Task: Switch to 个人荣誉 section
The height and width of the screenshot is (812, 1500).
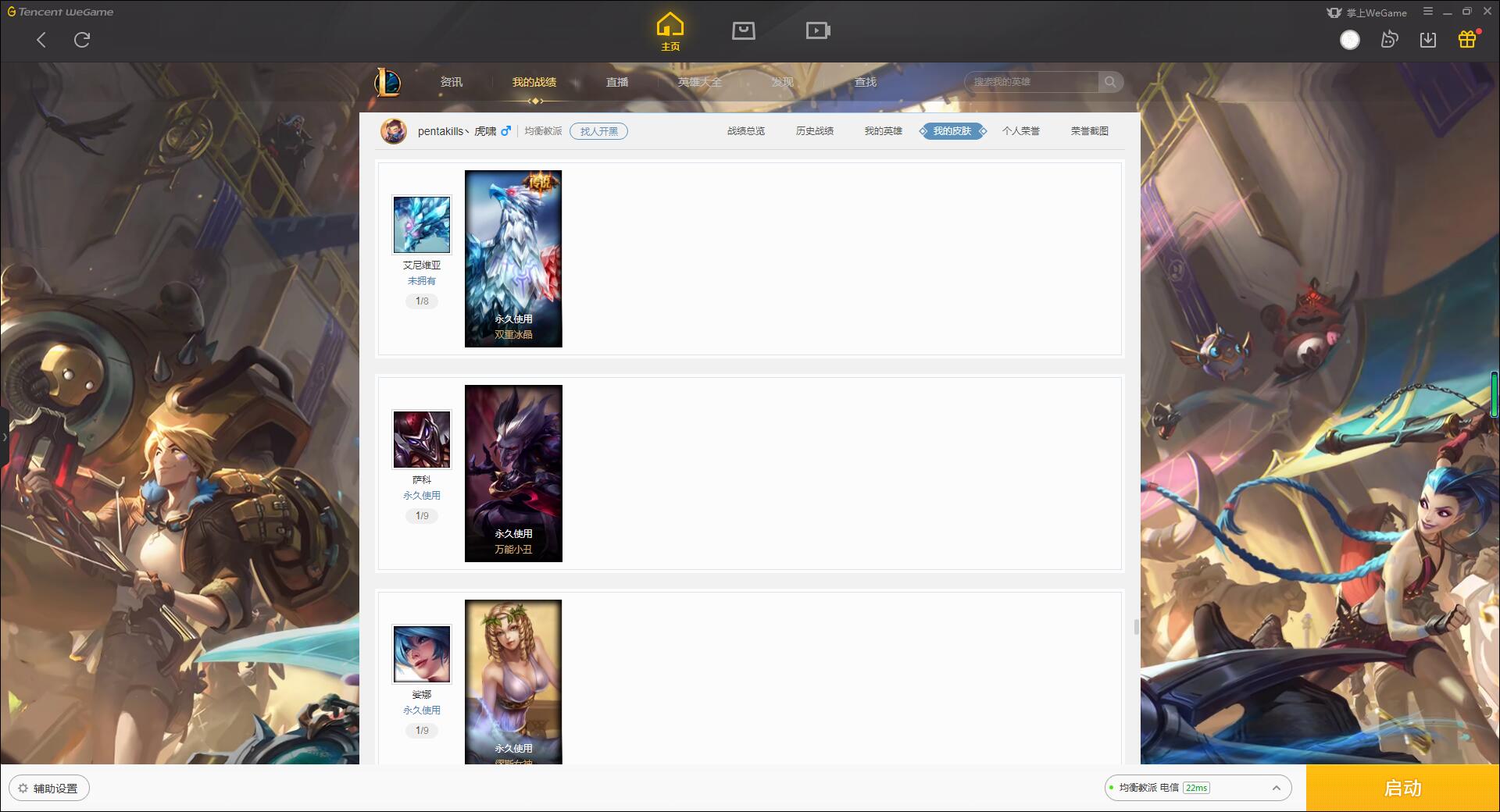Action: [x=1021, y=131]
